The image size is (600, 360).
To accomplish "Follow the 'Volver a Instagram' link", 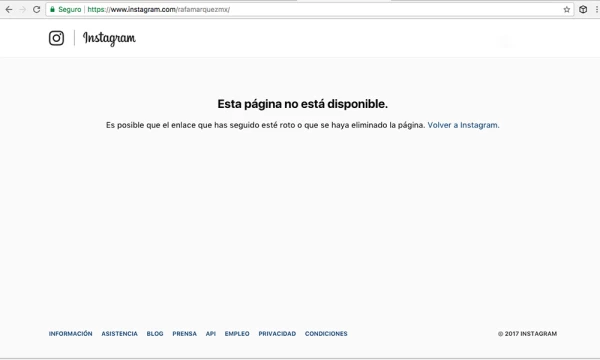I will pyautogui.click(x=463, y=125).
